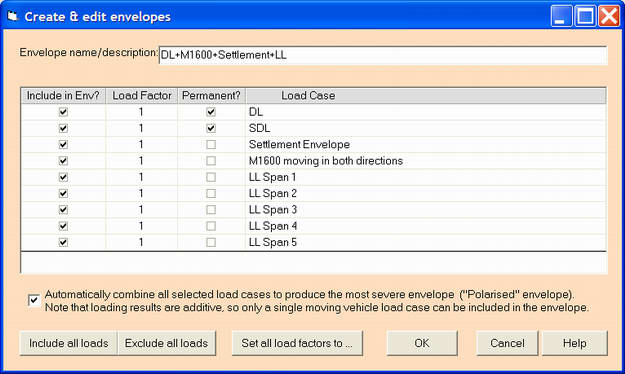Select the Load Factor cell for LL Span 2

click(142, 194)
